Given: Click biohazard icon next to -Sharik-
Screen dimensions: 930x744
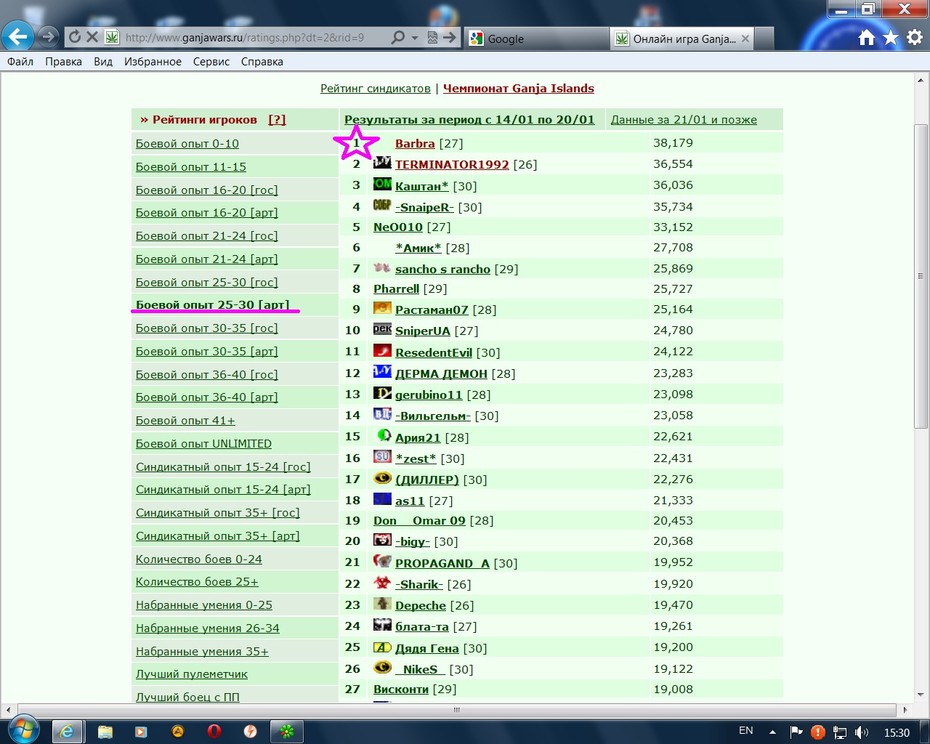Looking at the screenshot, I should [x=382, y=583].
